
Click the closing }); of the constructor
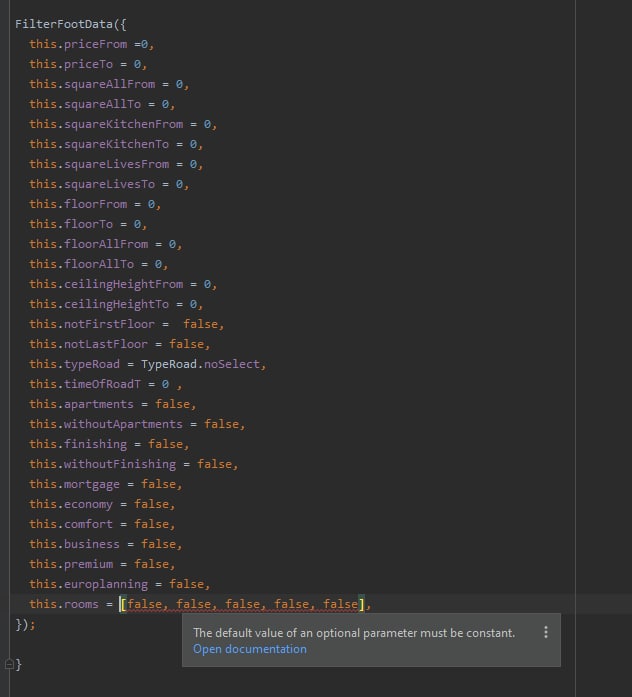[x=25, y=624]
